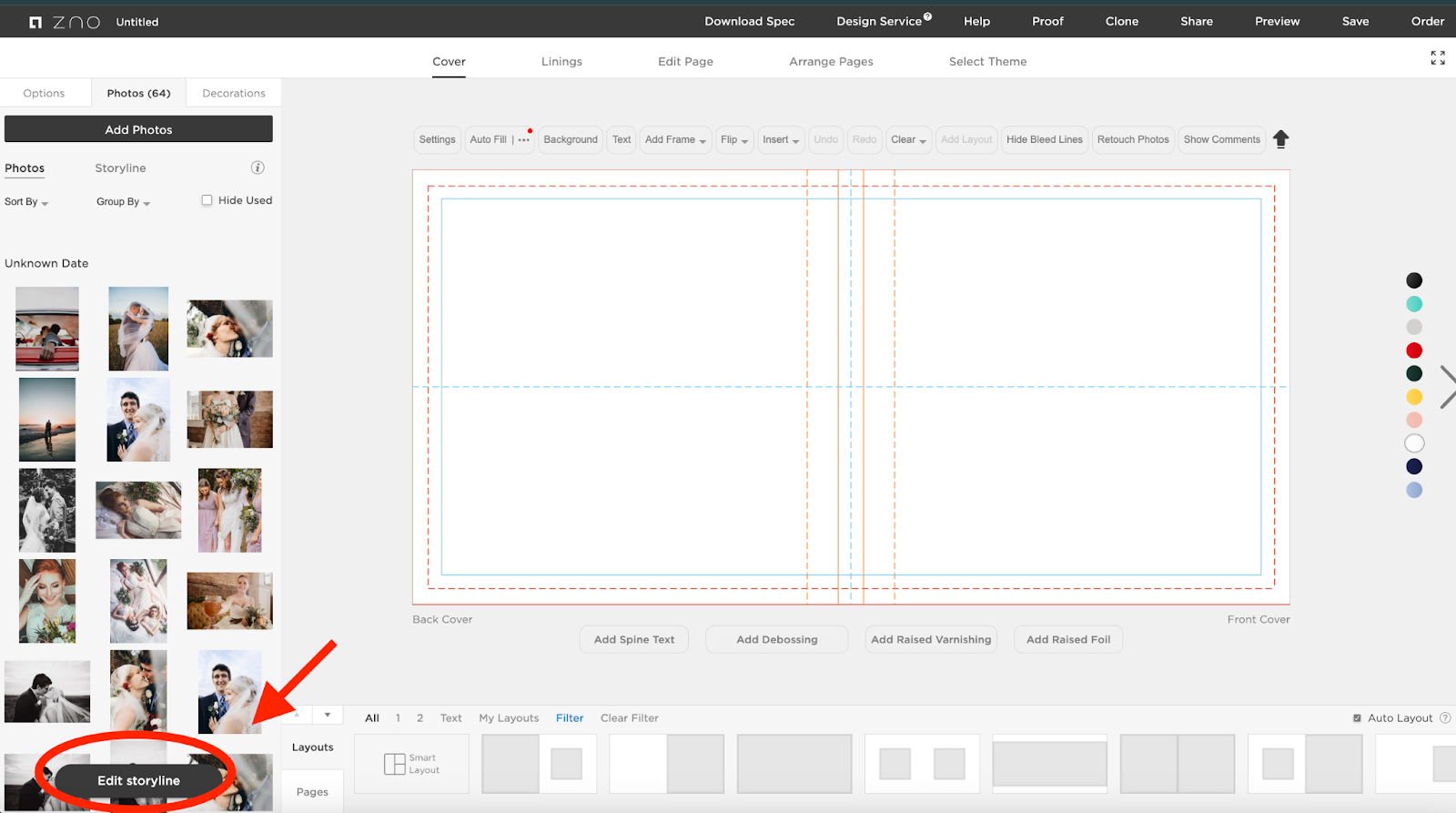Open fullscreen mode via expand icon
Screen dimensions: 1456x813
[1438, 58]
